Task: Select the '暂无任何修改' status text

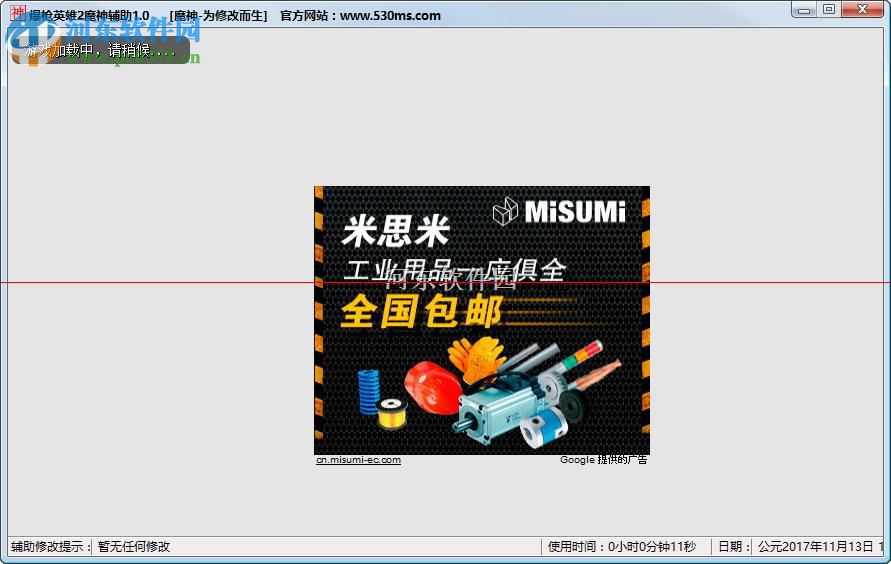Action: pos(134,546)
